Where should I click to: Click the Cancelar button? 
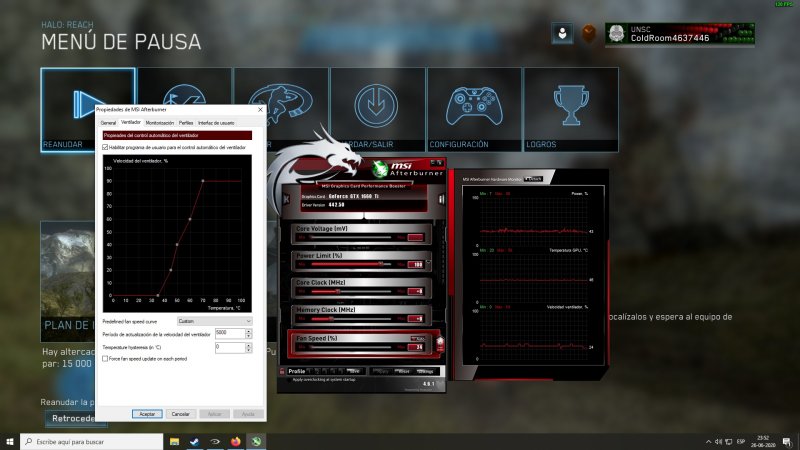(x=180, y=414)
